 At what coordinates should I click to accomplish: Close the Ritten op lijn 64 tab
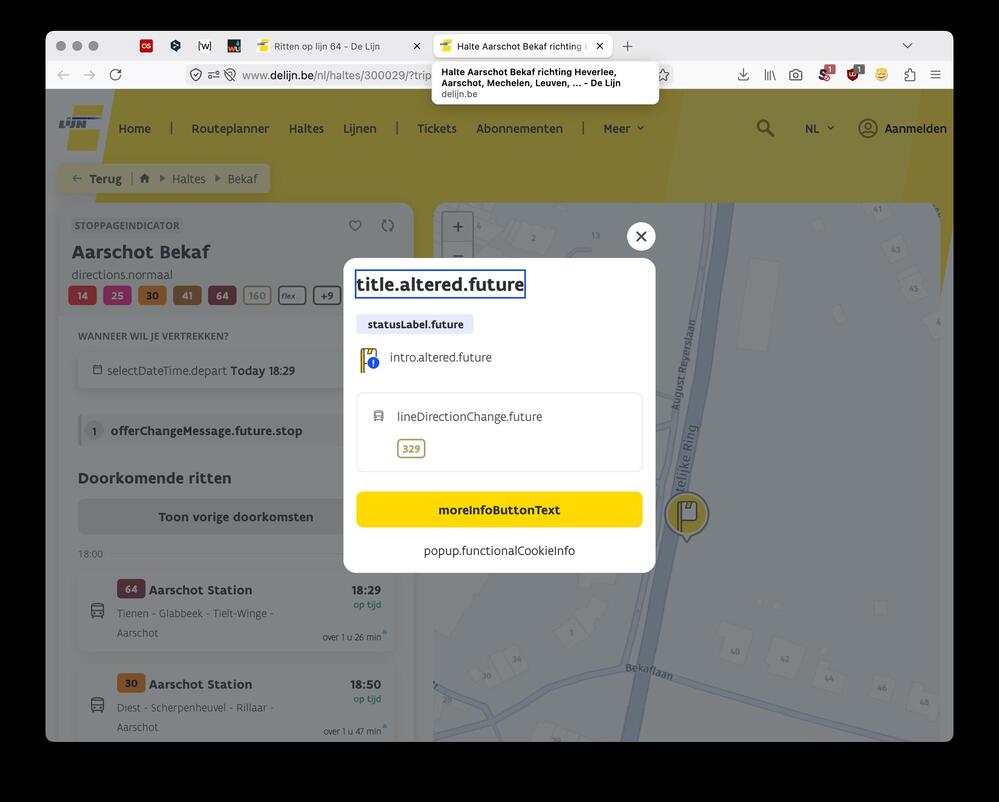(417, 46)
